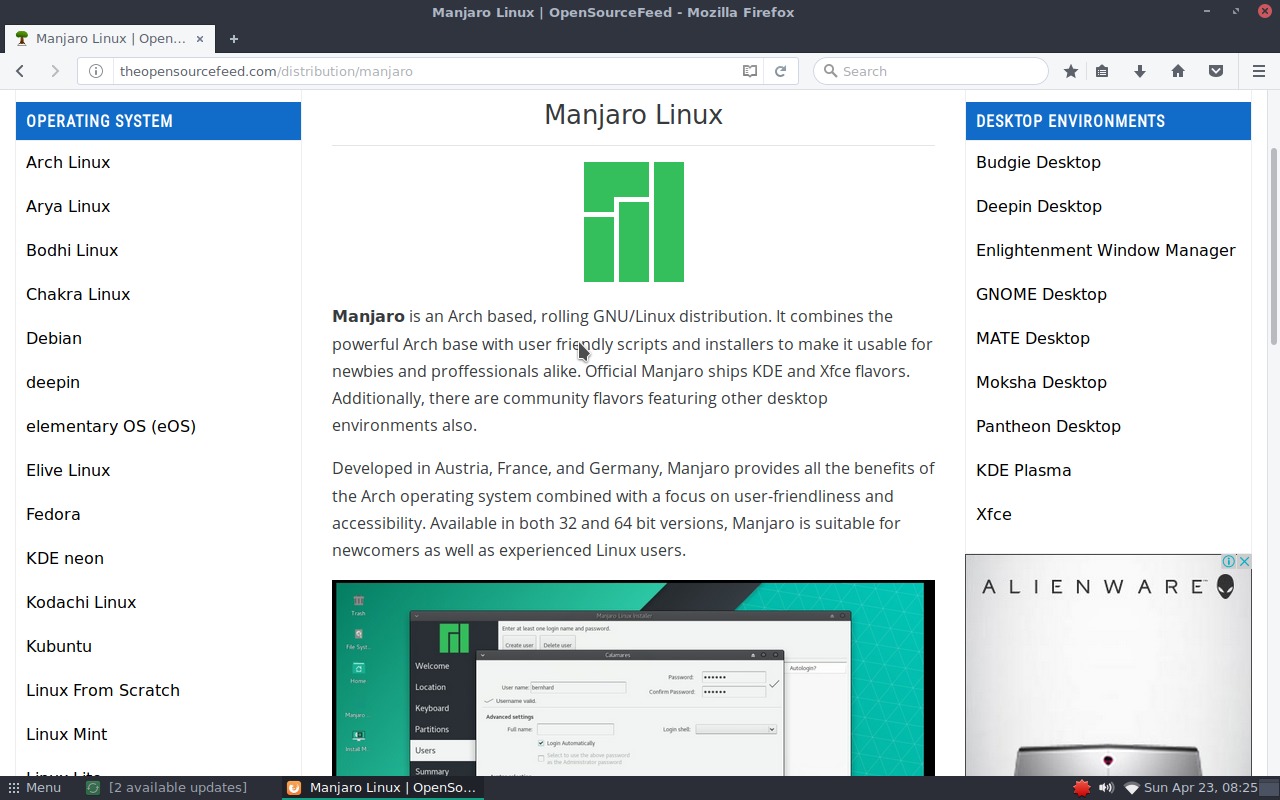Reload the Manjaro Linux page
The width and height of the screenshot is (1280, 800).
point(781,71)
